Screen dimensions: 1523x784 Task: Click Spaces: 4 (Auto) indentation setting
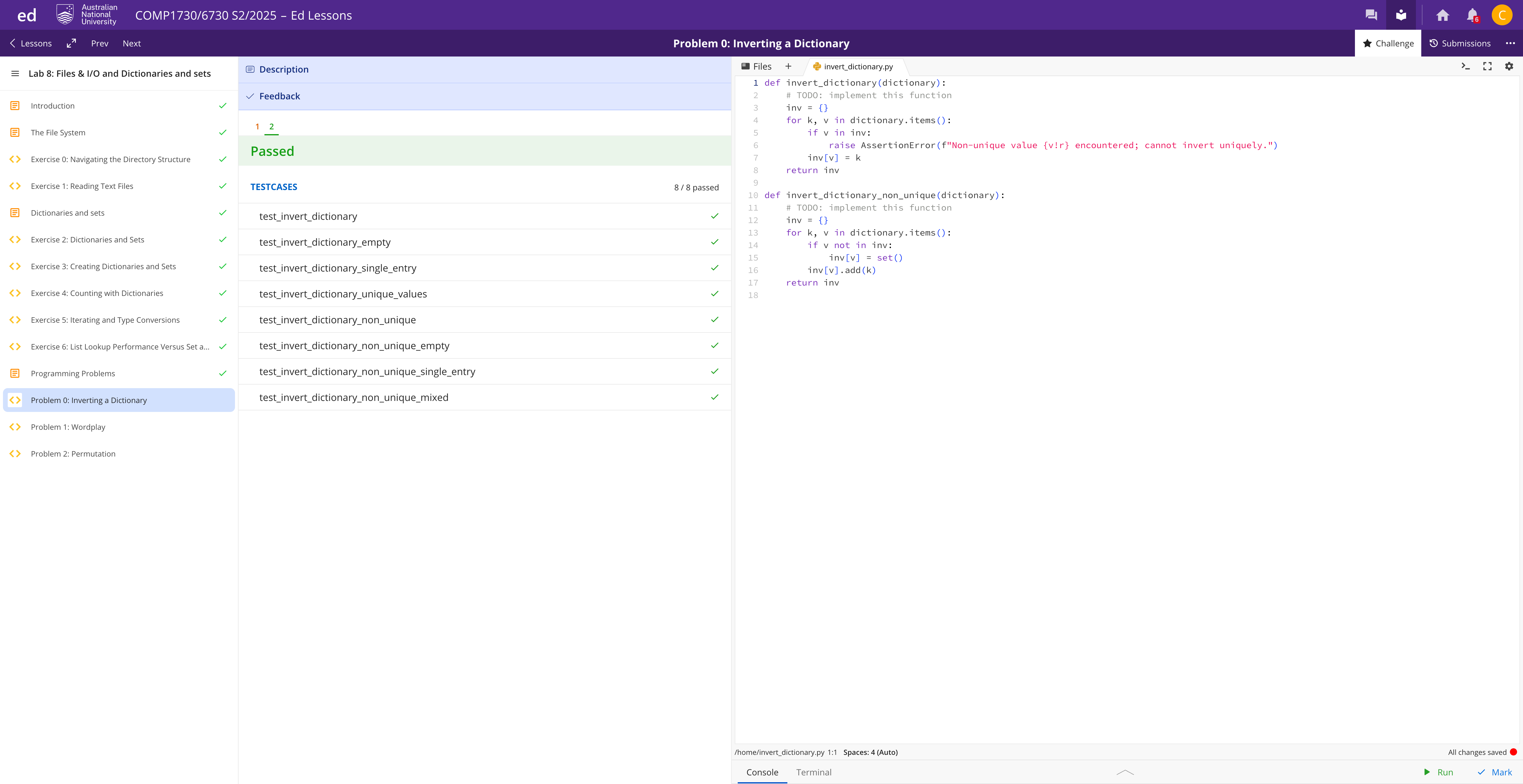[870, 752]
